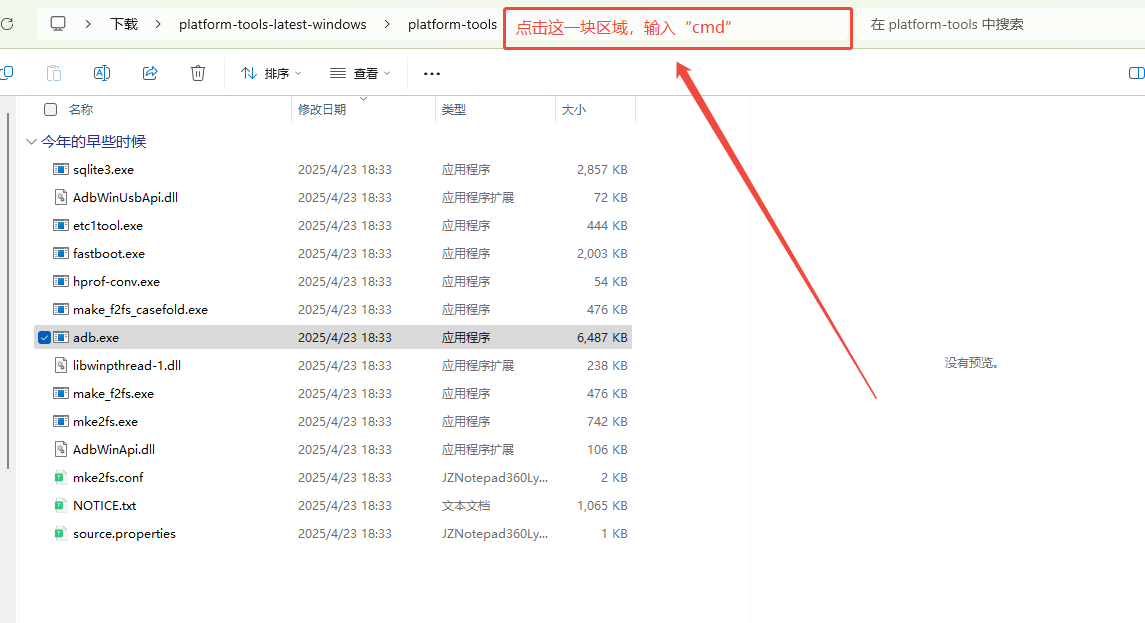
Task: Click the rename icon in toolbar
Action: click(102, 73)
